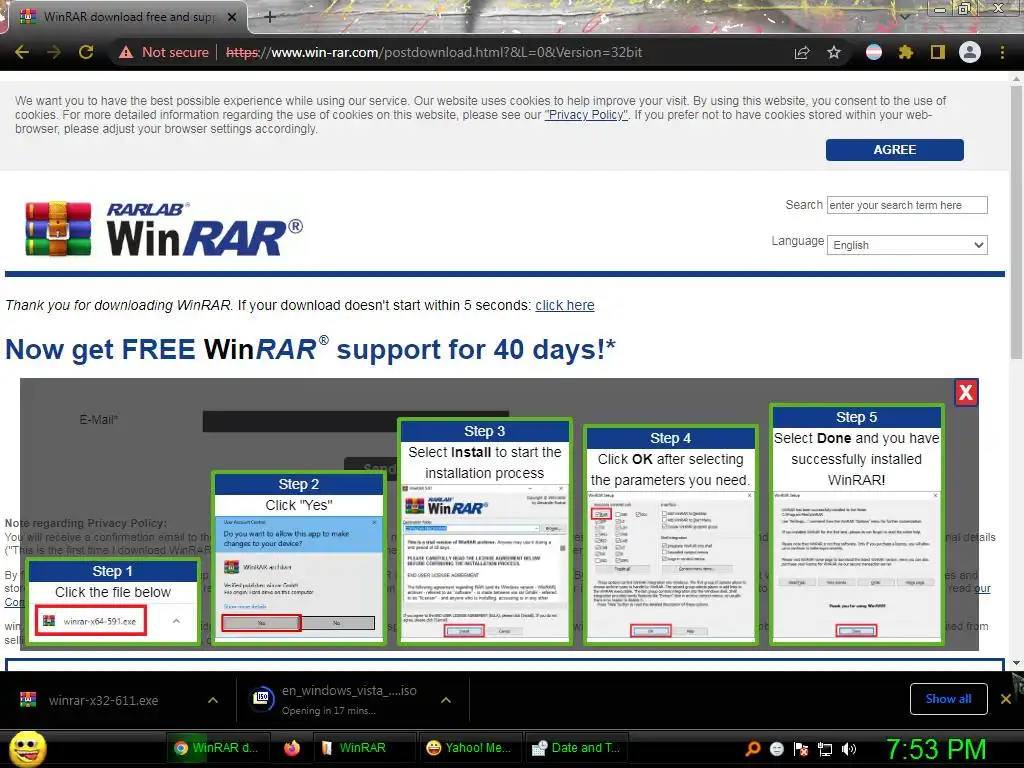Bookmark this page with star icon
The image size is (1024, 768).
coord(834,52)
